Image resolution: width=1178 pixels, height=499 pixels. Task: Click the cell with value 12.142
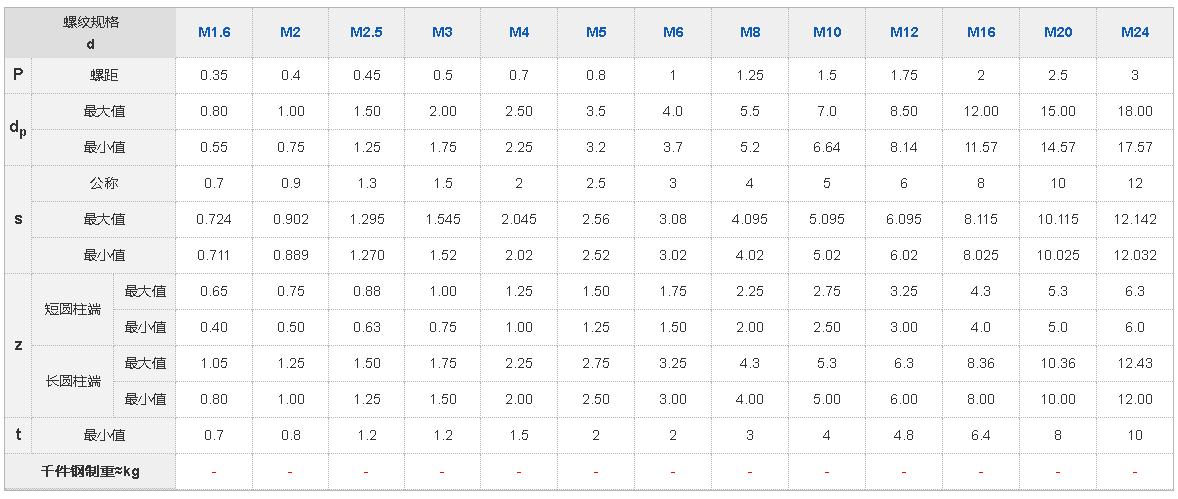point(1135,219)
